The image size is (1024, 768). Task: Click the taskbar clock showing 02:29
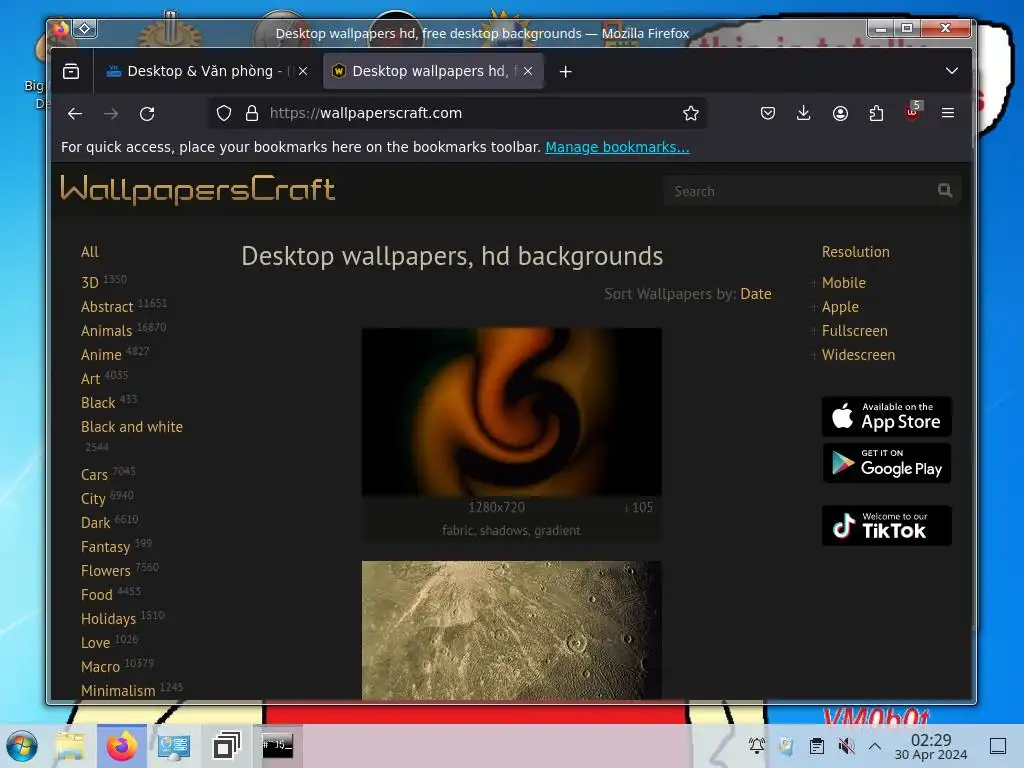coord(931,747)
